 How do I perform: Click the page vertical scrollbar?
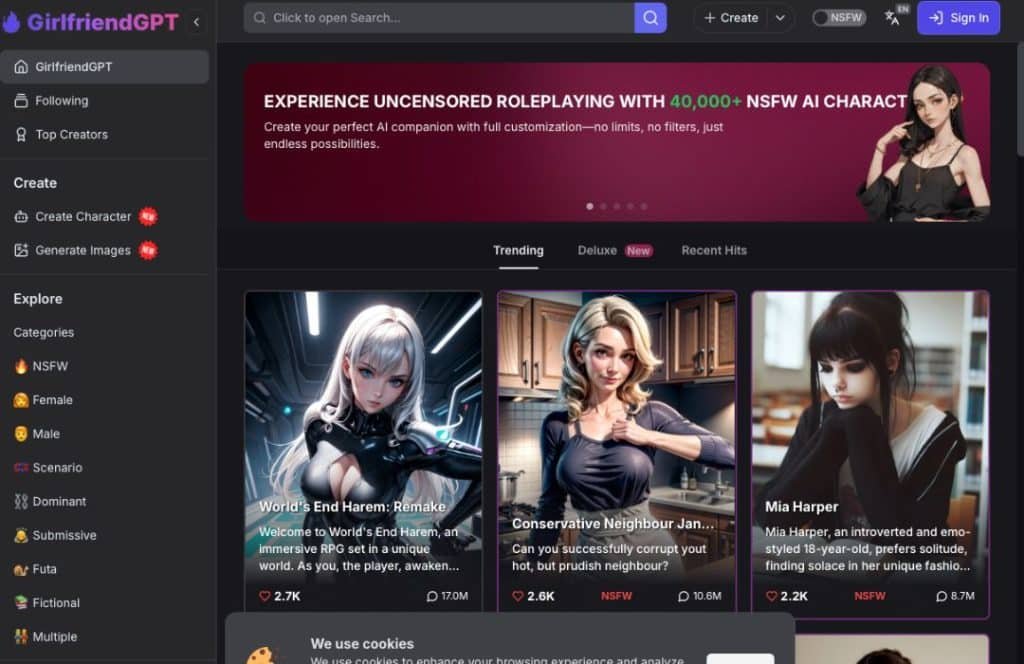[x=1019, y=98]
